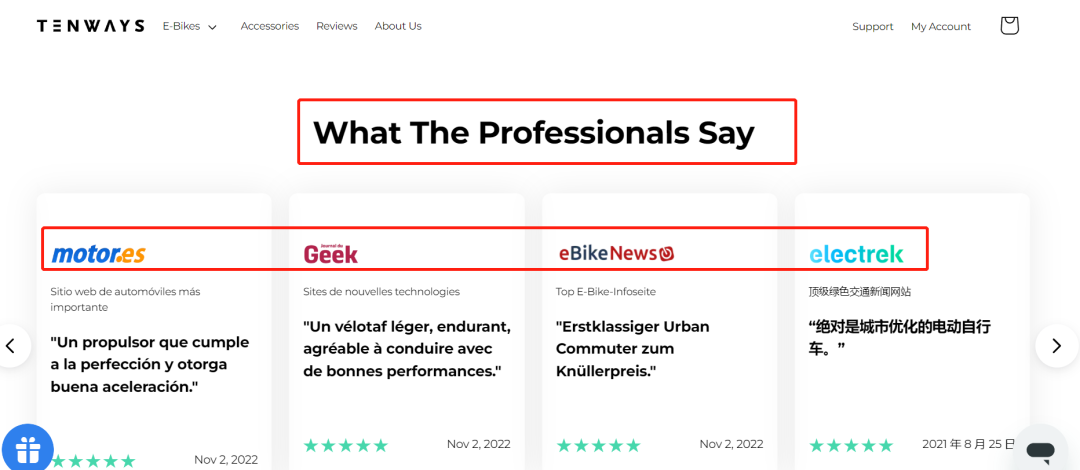Click the German eBikeNews review quote
The width and height of the screenshot is (1080, 470).
click(632, 348)
